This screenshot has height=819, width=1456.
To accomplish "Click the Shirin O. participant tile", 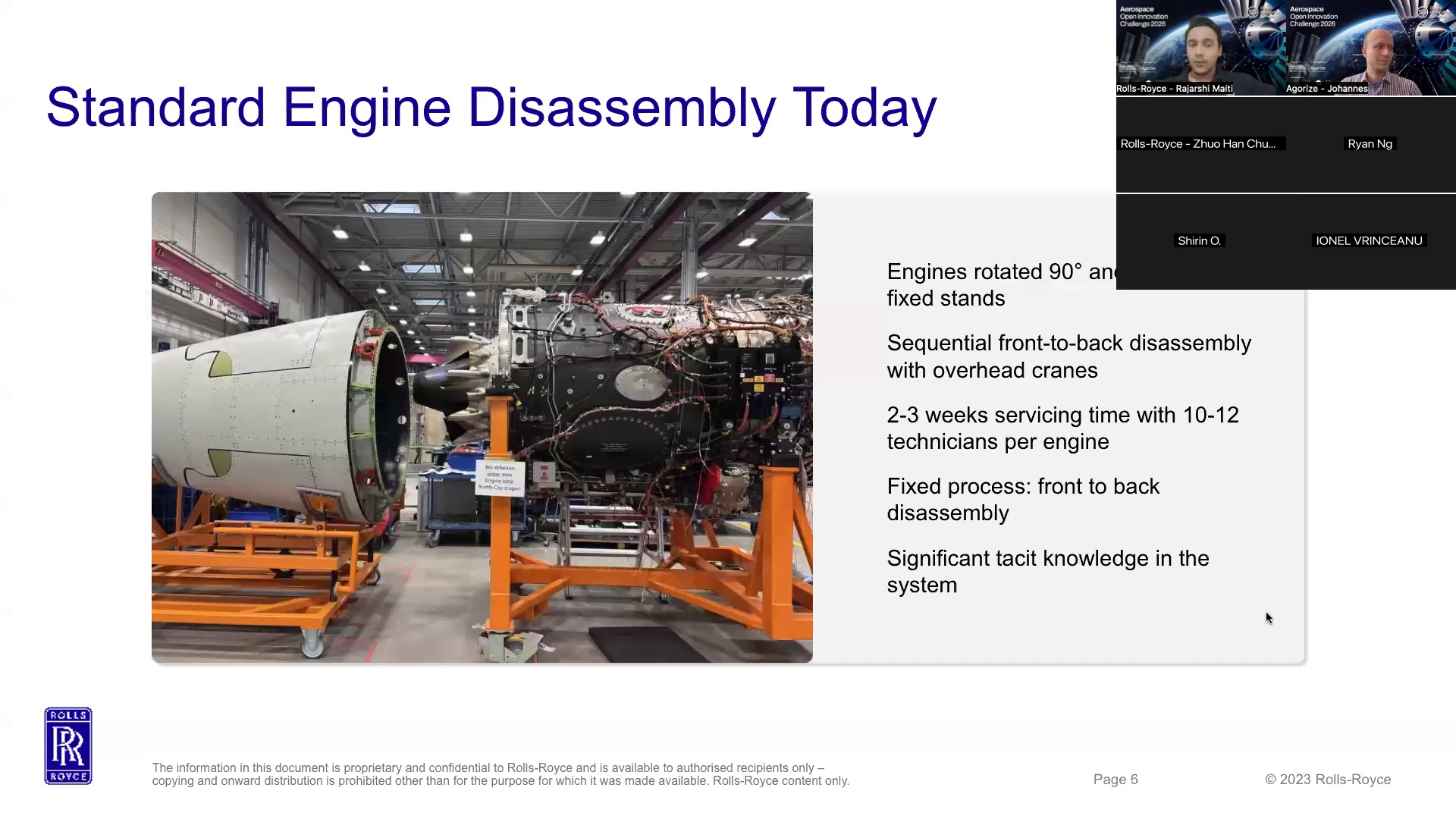I will click(1200, 241).
